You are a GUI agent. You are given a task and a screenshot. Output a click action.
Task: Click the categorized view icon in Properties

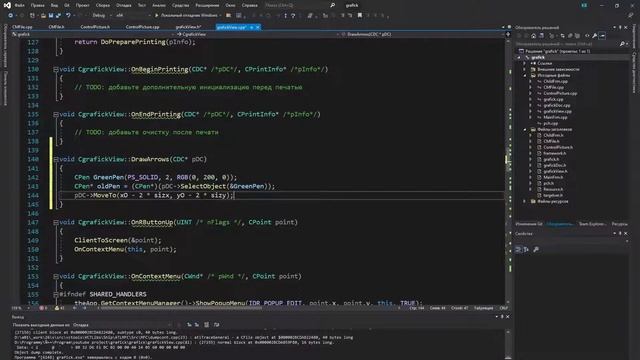[518, 249]
